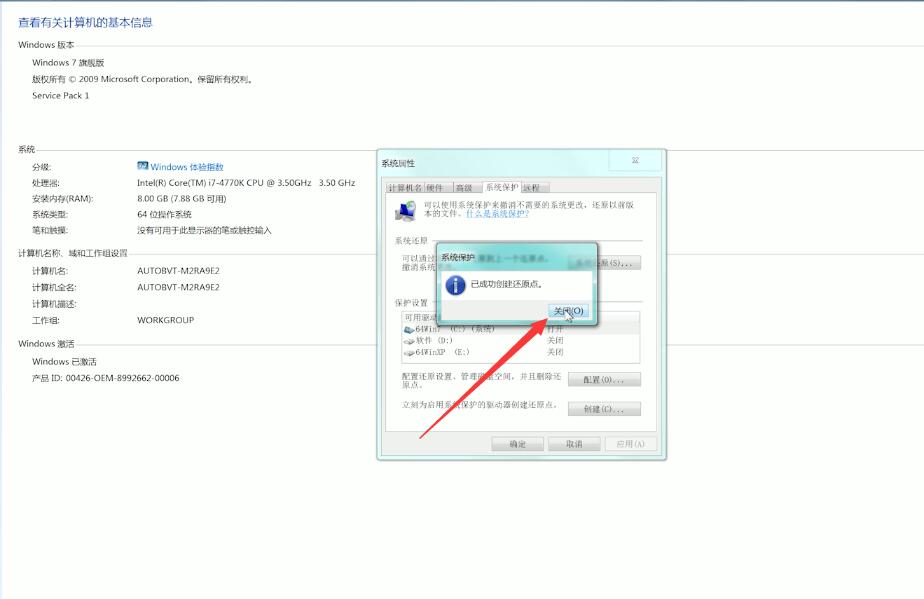Click the 版权所有 2009 Microsoft Corporation line
The height and width of the screenshot is (599, 924).
click(143, 79)
